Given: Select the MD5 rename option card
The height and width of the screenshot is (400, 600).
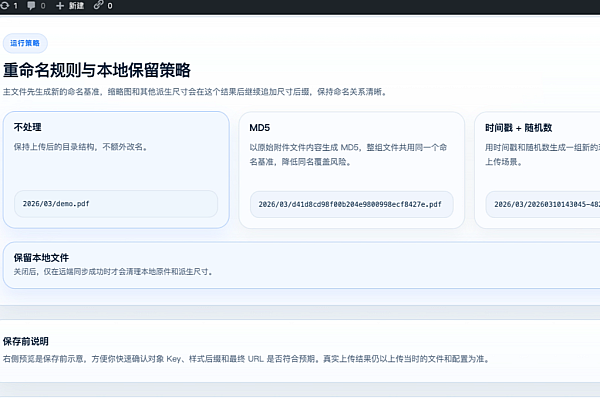Looking at the screenshot, I should click(352, 170).
